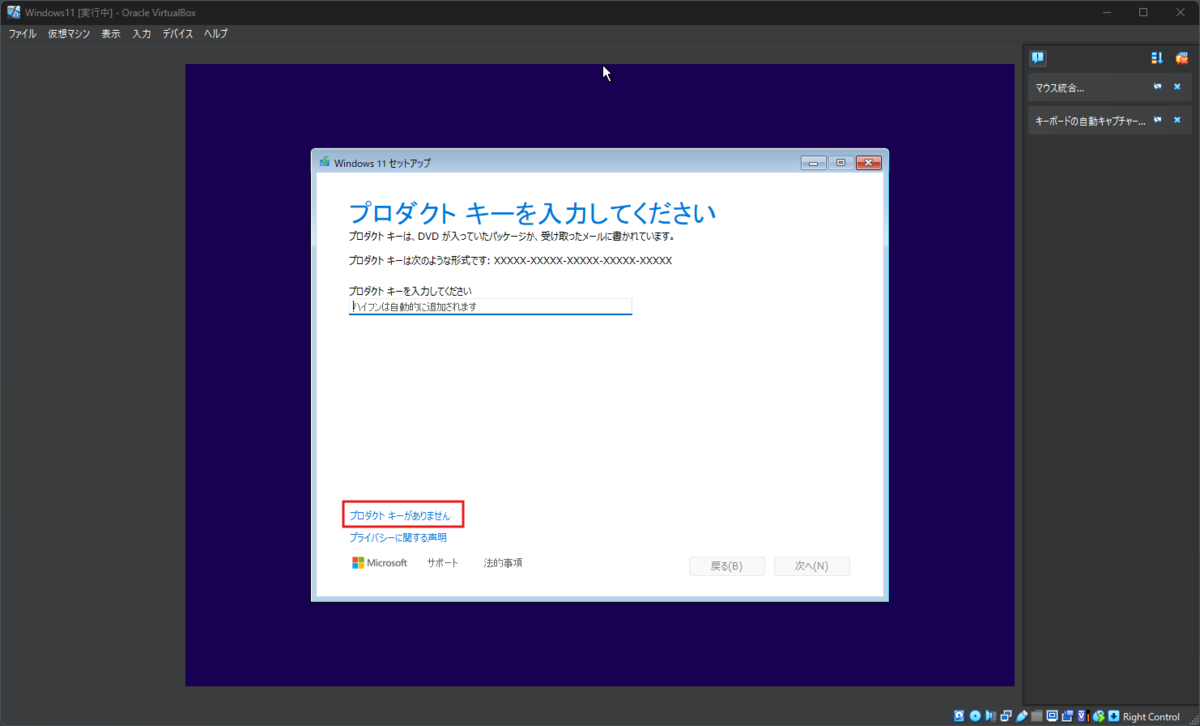Click the recording status icon
1200x726 pixels.
1067,716
